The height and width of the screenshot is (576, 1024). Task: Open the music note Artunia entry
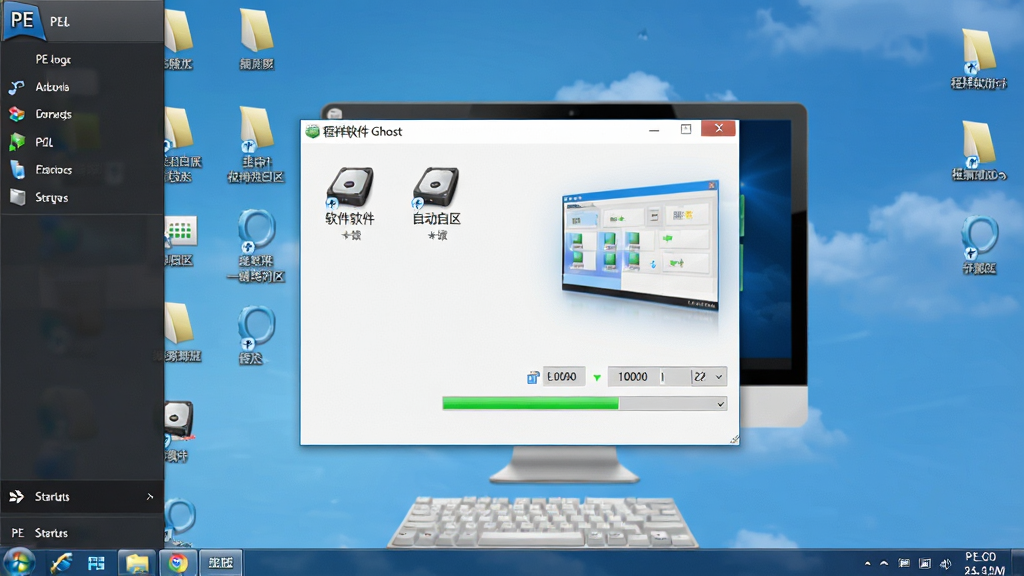(x=16, y=87)
